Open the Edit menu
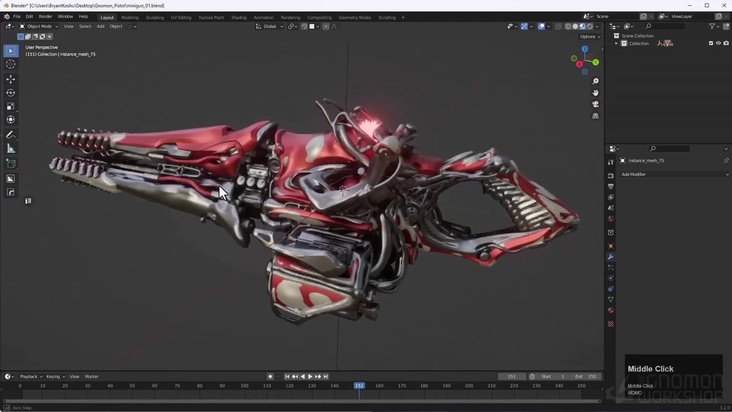The height and width of the screenshot is (412, 732). [29, 16]
